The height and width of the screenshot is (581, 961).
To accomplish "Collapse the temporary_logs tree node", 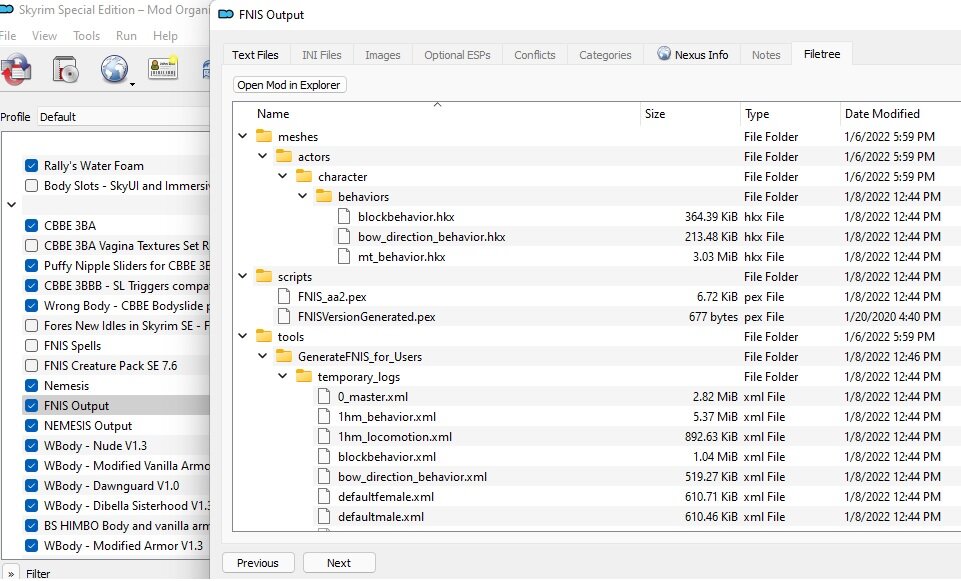I will pyautogui.click(x=283, y=376).
